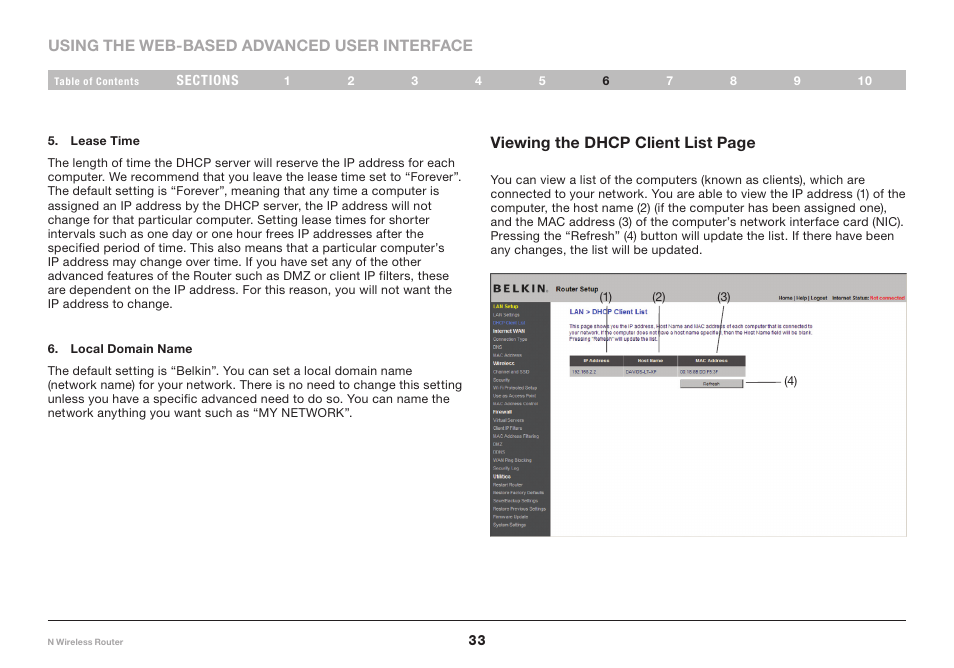Navigate to section 5

coord(541,81)
